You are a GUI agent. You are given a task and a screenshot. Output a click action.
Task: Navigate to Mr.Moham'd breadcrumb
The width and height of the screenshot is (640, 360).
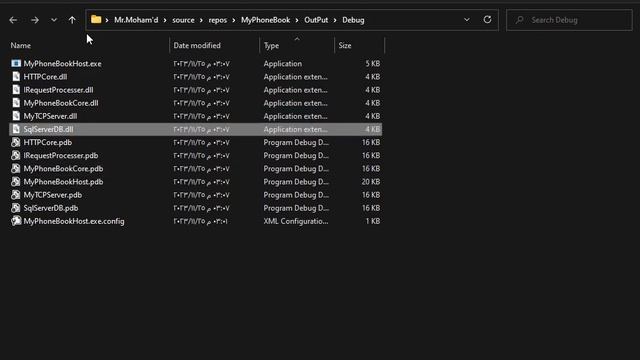click(136, 20)
